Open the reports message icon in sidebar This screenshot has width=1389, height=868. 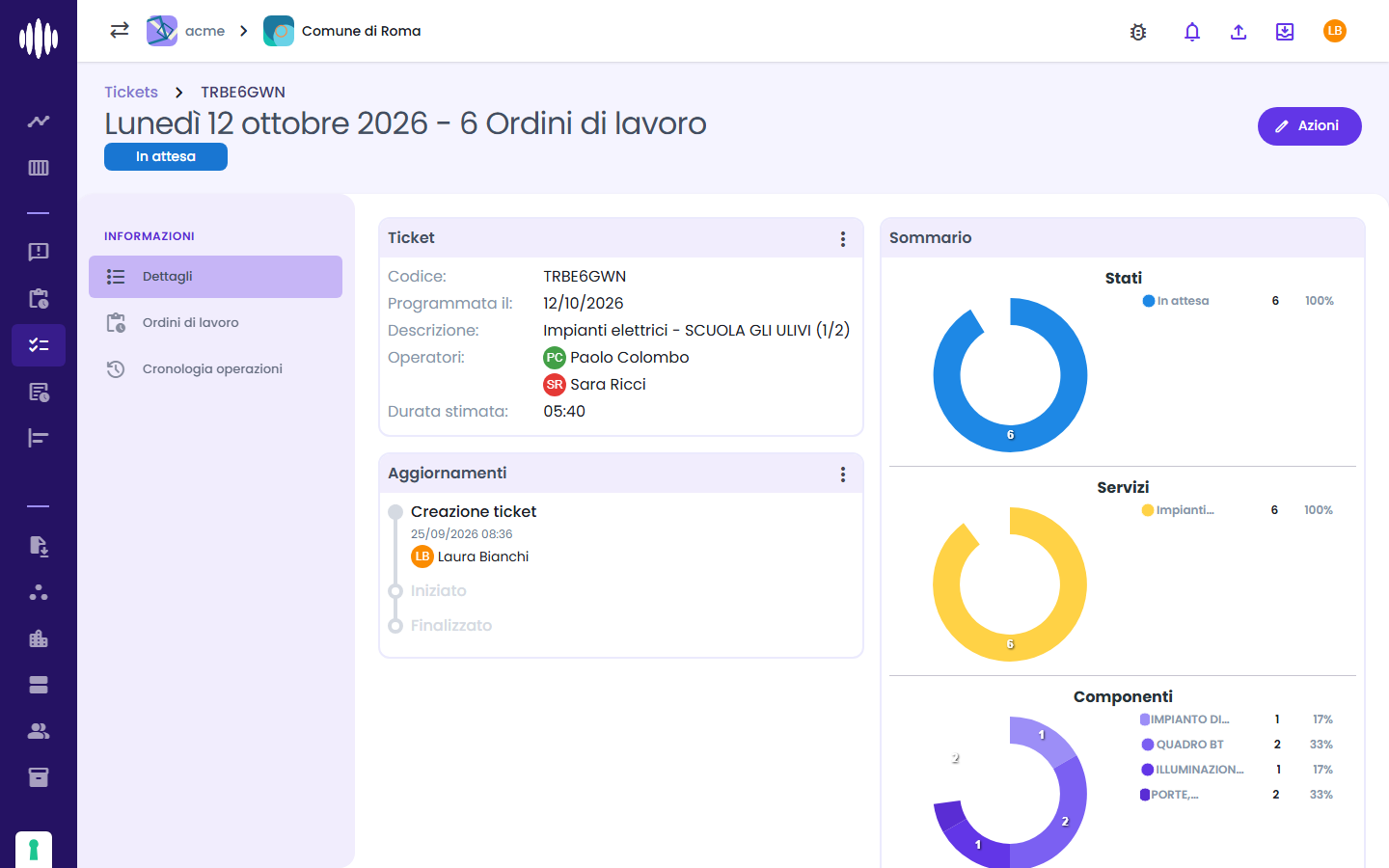39,252
